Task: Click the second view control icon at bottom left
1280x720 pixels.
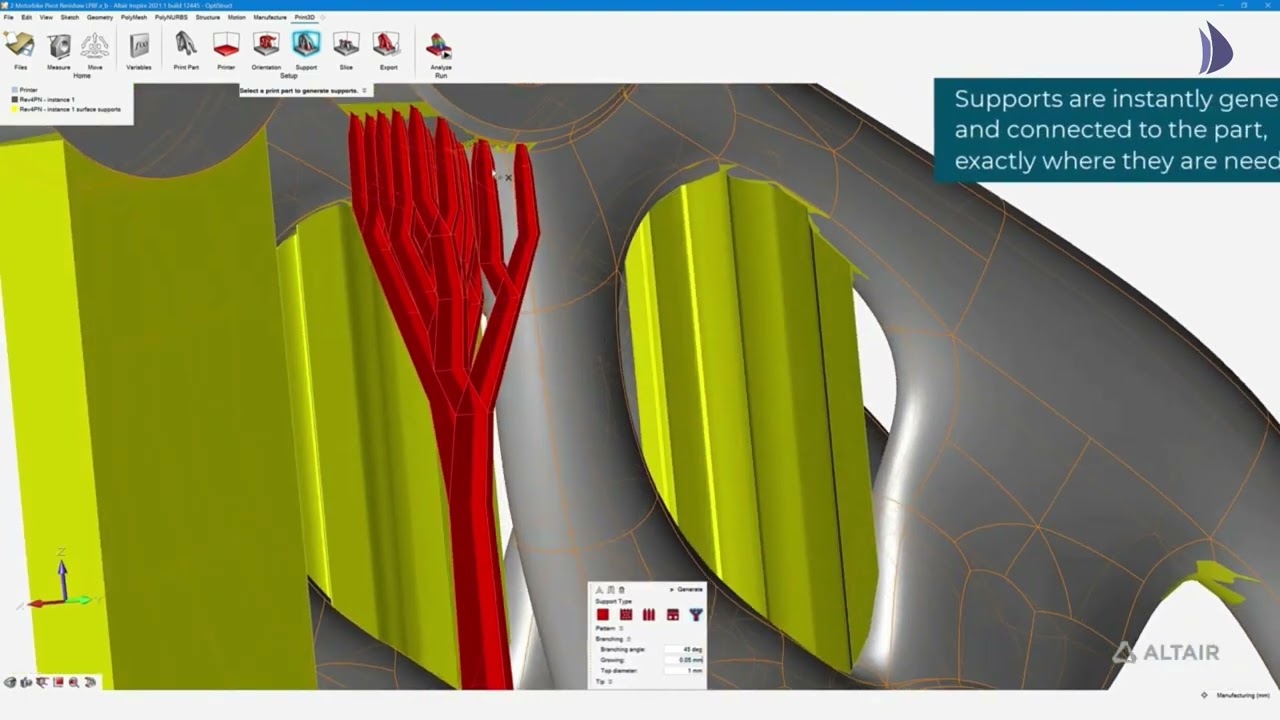Action: click(x=26, y=682)
